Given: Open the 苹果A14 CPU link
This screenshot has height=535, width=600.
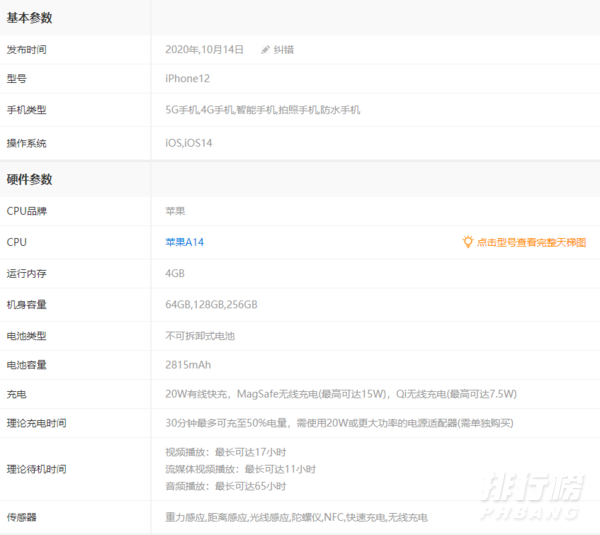Looking at the screenshot, I should (184, 242).
